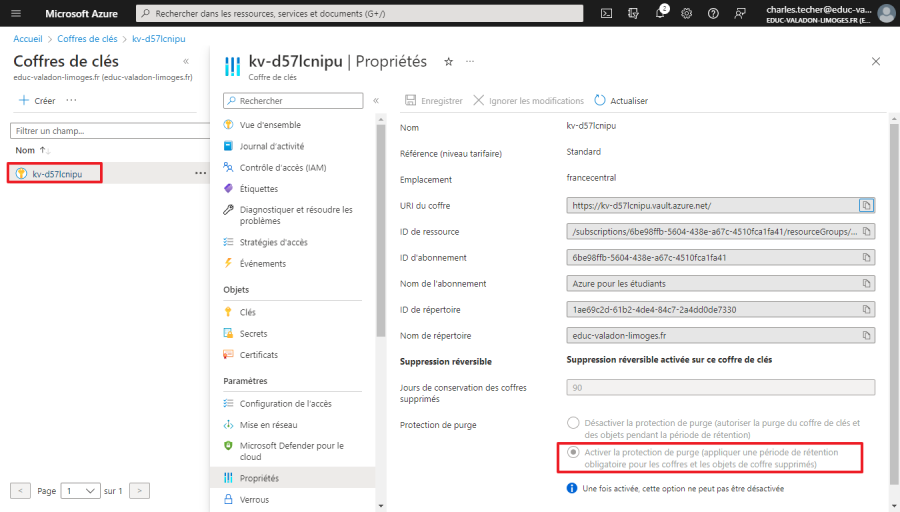This screenshot has width=900, height=512.
Task: Collapse the Coffres de clés list pane
Action: click(186, 61)
